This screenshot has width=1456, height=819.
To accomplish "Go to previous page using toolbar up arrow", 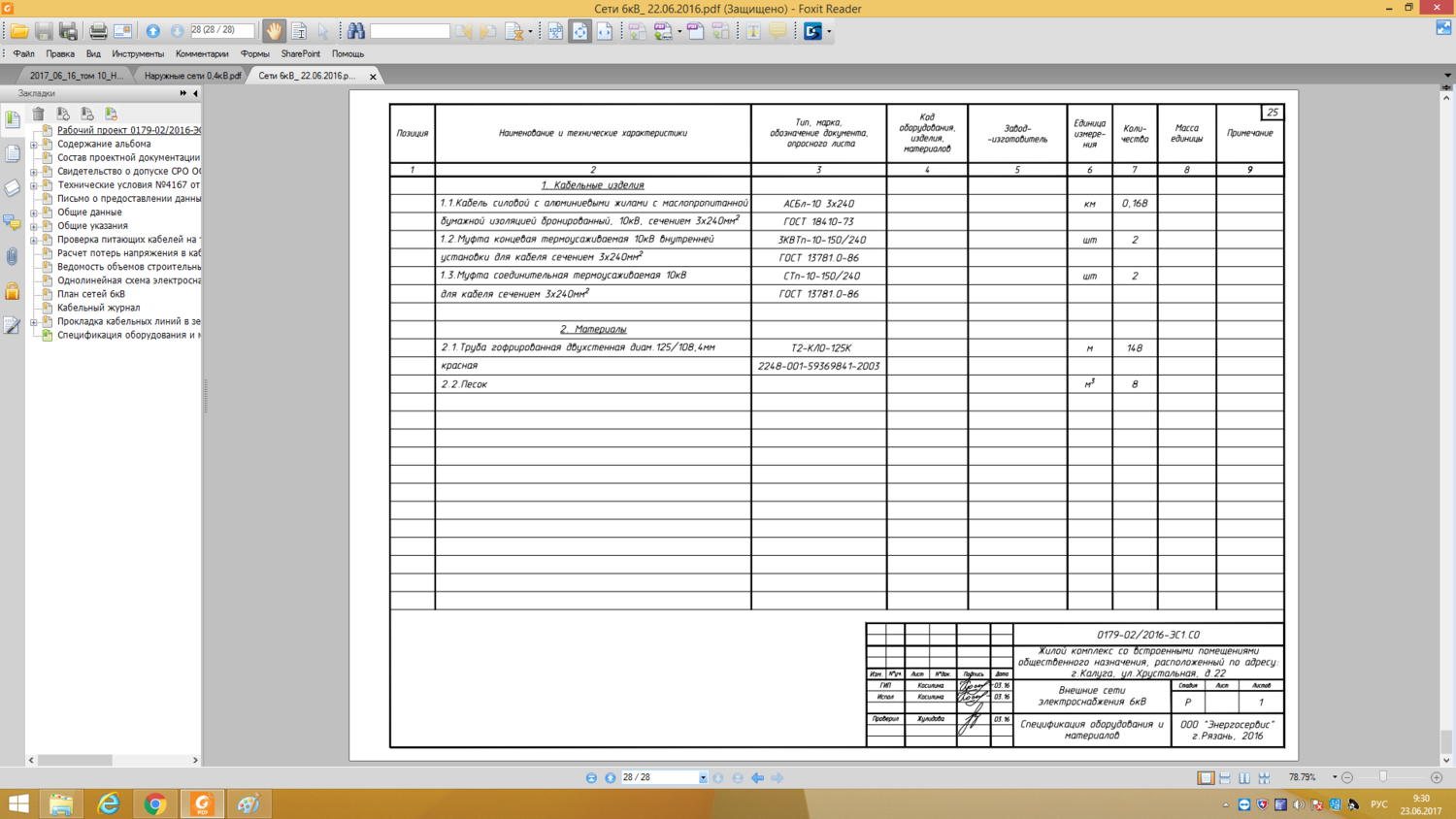I will click(x=153, y=31).
